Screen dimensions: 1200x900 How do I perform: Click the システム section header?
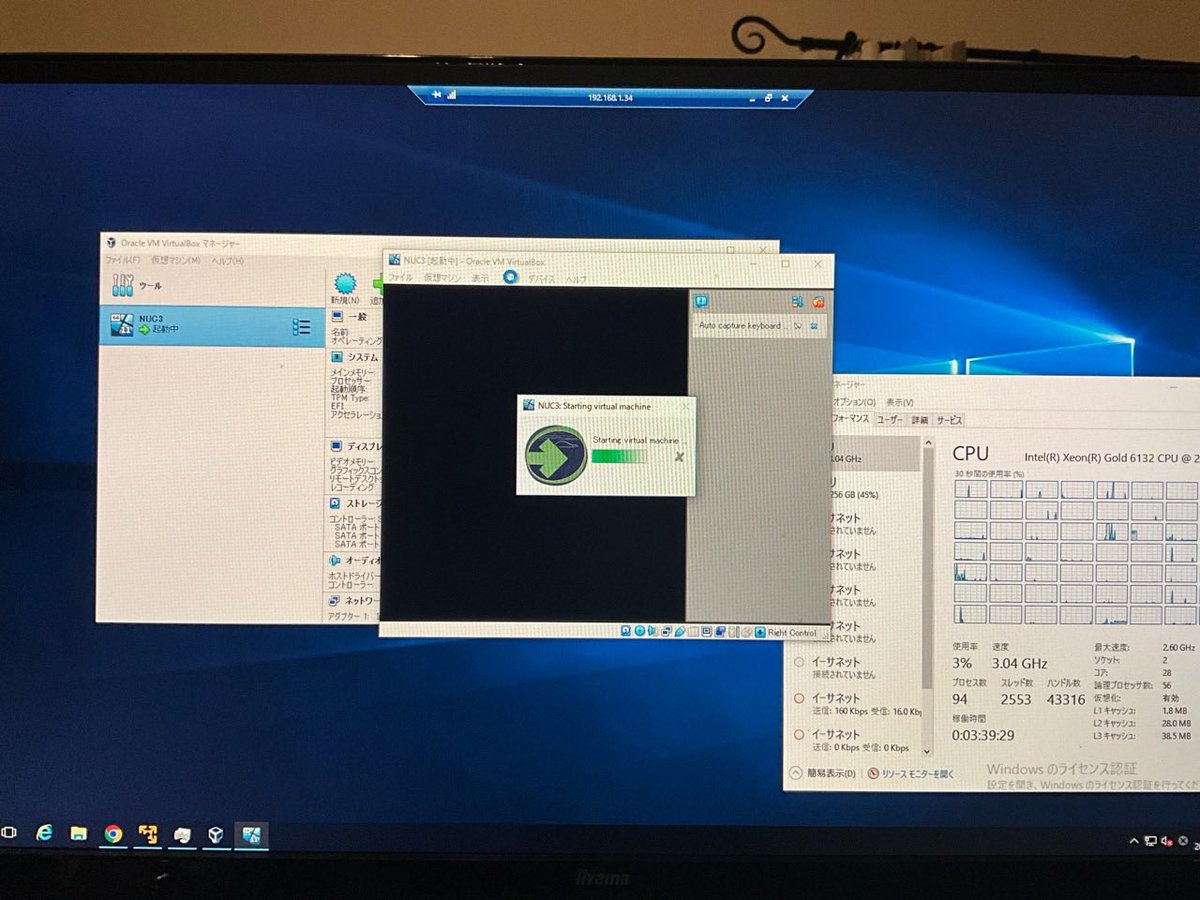(x=355, y=356)
